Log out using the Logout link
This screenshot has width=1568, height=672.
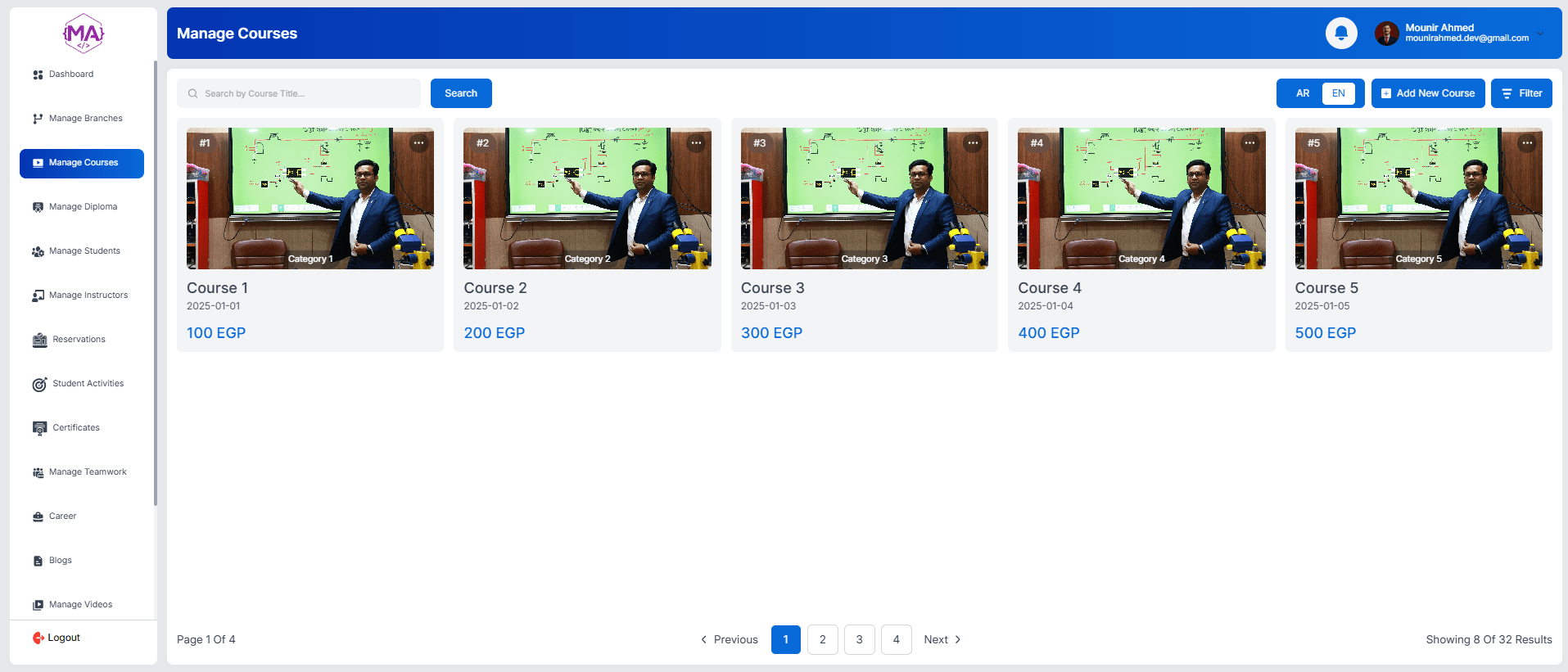(x=56, y=638)
